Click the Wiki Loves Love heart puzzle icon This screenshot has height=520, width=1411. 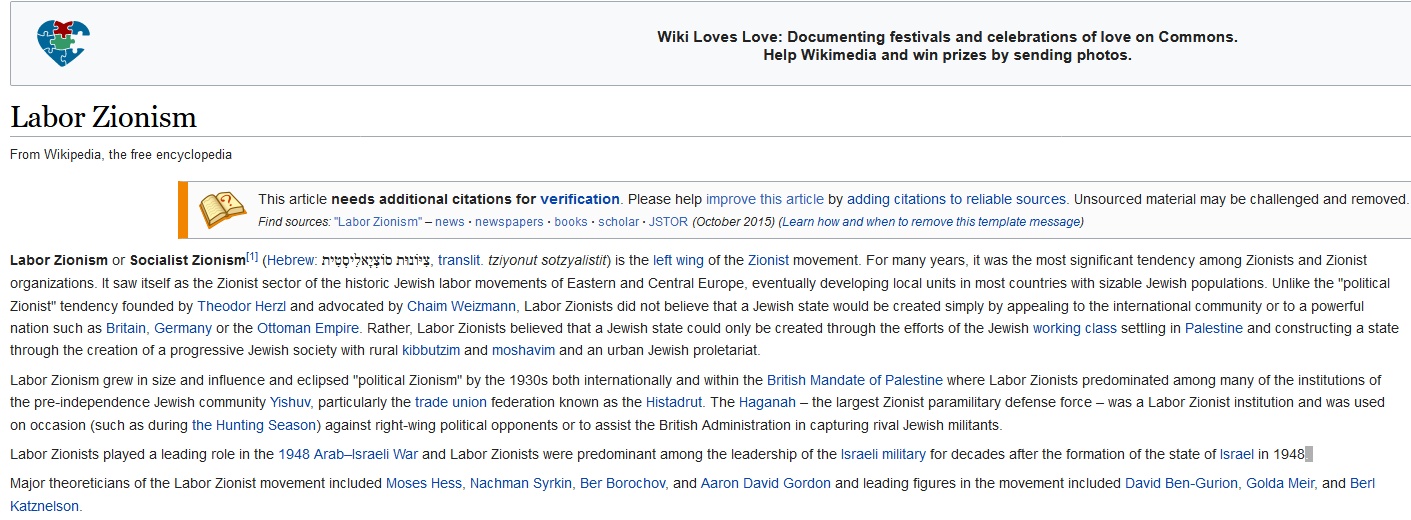63,43
